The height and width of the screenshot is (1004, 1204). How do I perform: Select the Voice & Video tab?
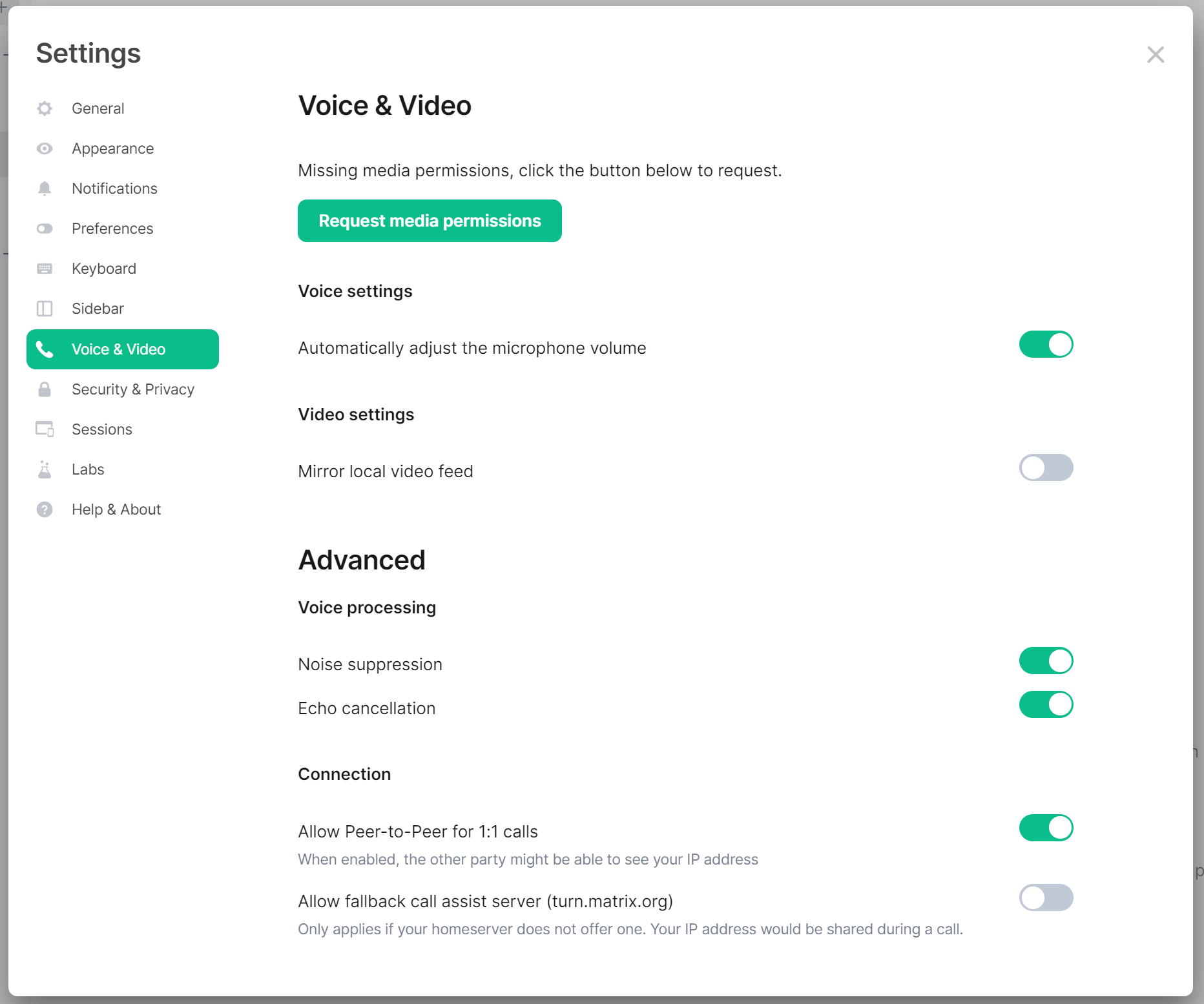pyautogui.click(x=123, y=349)
